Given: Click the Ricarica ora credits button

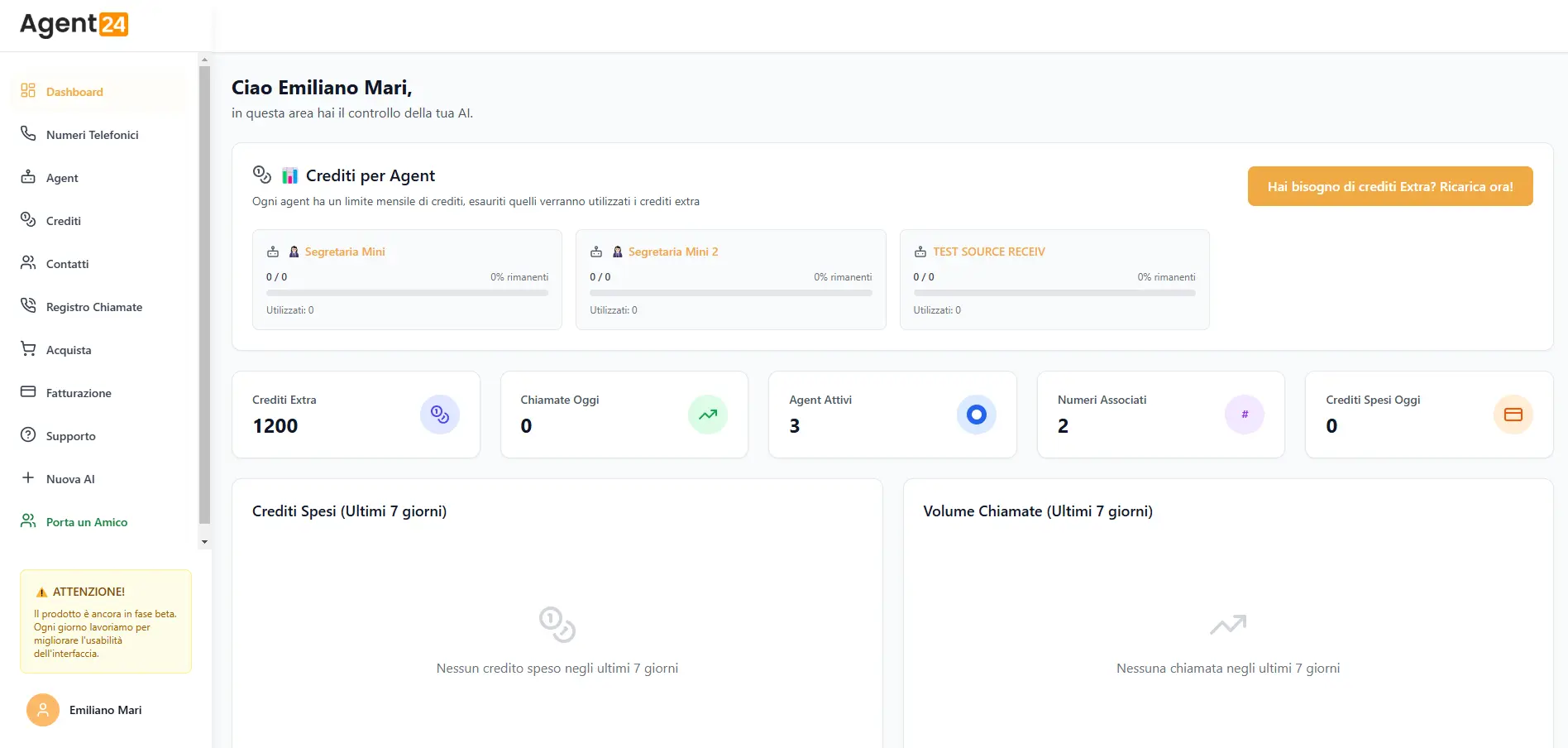Looking at the screenshot, I should point(1390,186).
